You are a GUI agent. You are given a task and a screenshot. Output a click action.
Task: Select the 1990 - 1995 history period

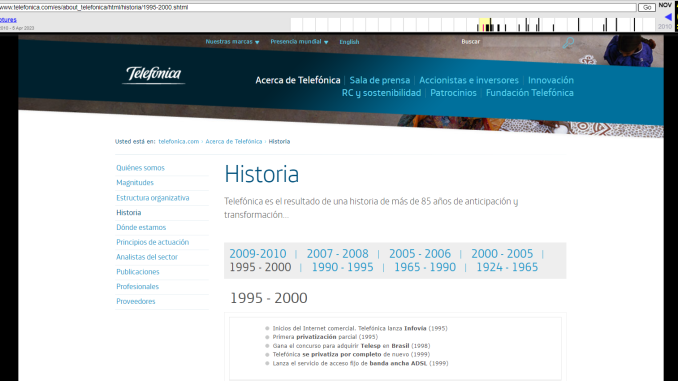coord(342,267)
